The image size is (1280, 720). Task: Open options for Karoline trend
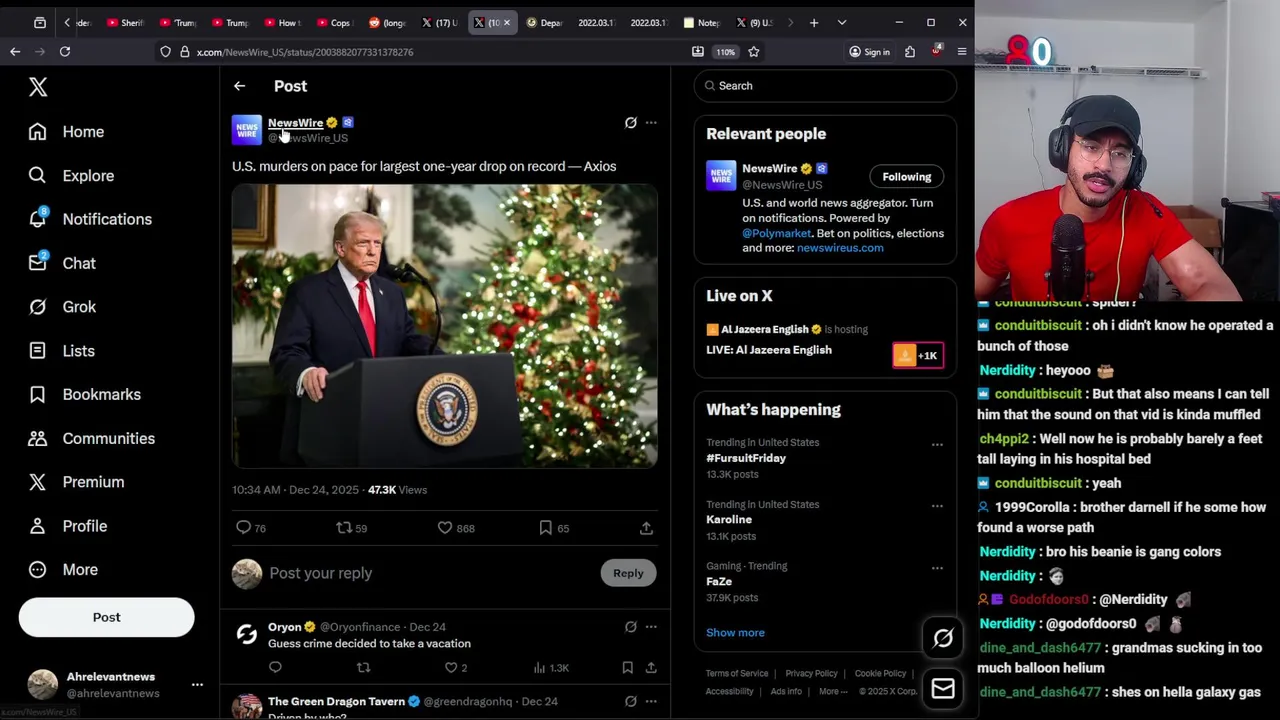click(937, 506)
